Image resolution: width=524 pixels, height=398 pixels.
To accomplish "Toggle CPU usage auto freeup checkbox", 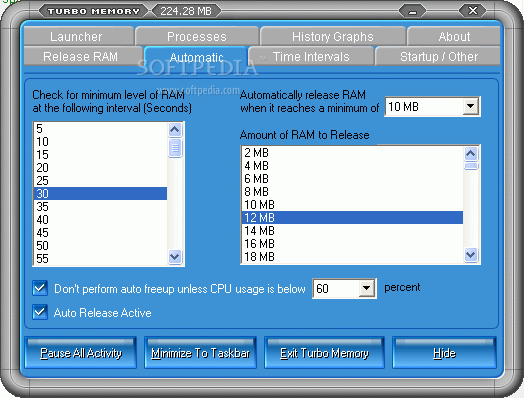I will pyautogui.click(x=40, y=288).
